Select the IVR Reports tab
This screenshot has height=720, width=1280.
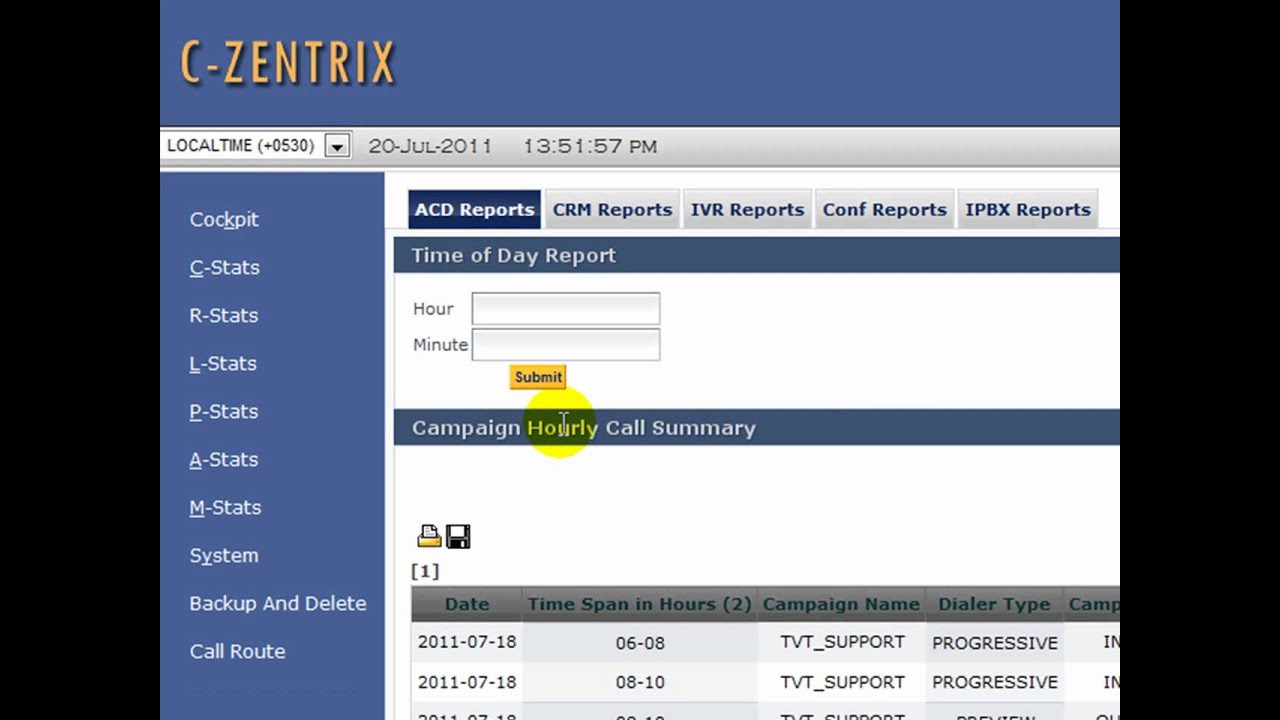coord(747,210)
